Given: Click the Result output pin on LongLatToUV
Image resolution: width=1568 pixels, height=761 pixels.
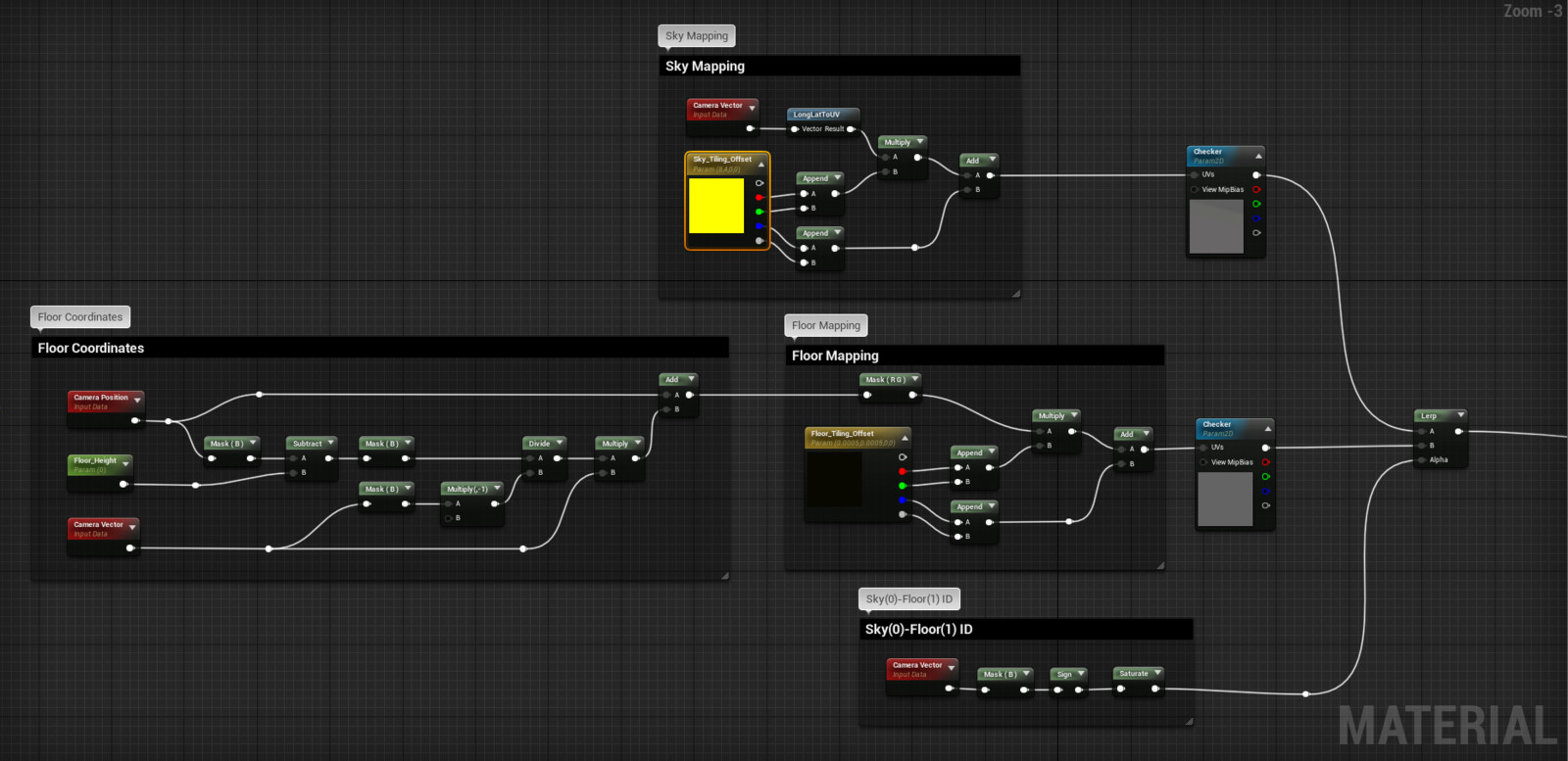Looking at the screenshot, I should (x=851, y=129).
